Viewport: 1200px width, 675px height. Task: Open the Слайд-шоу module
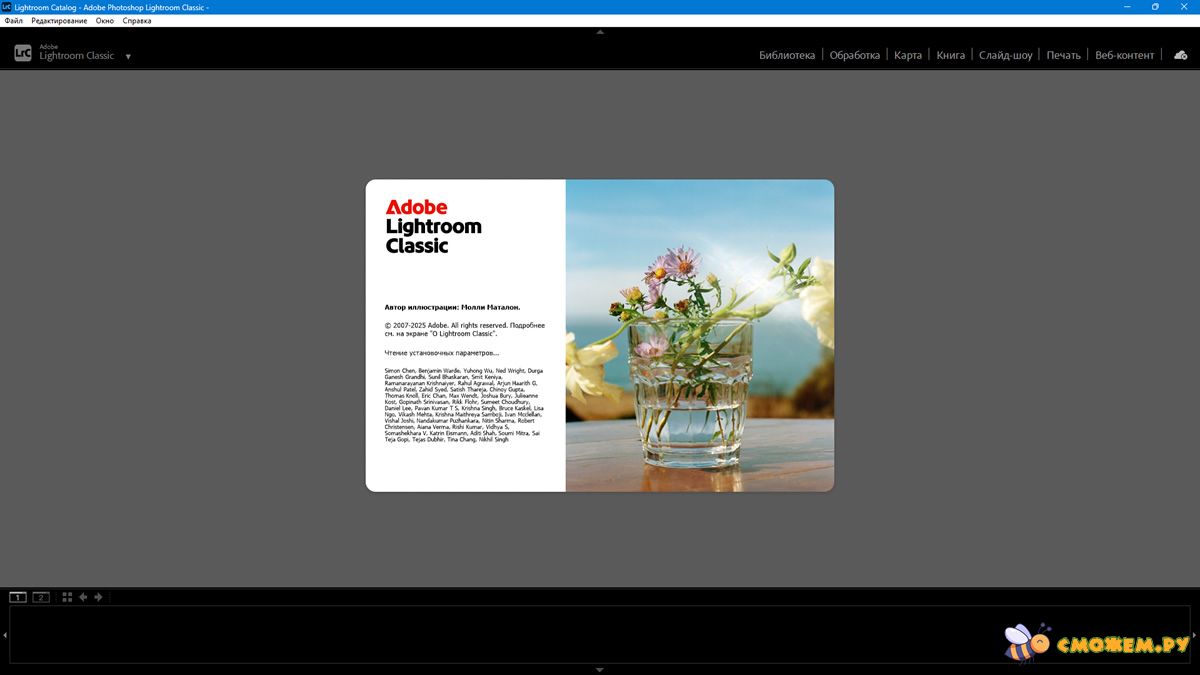click(1005, 55)
